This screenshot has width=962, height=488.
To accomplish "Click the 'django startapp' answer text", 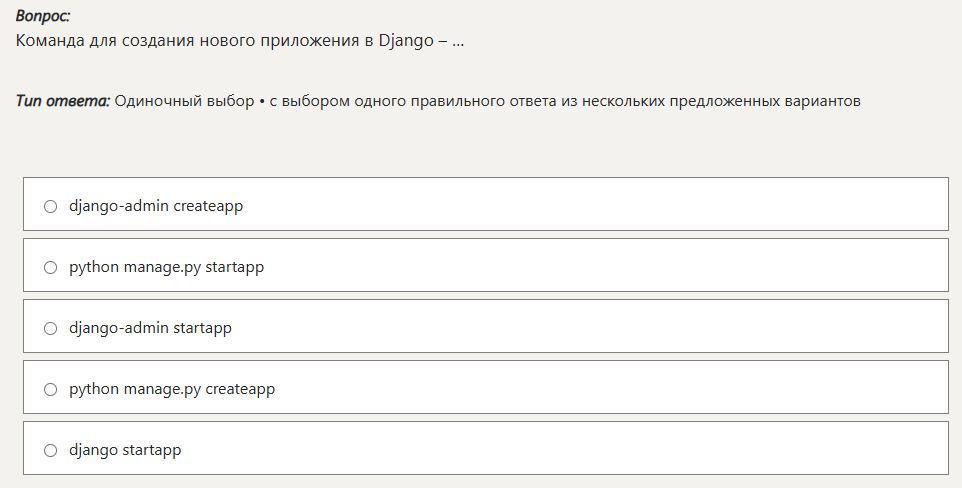I will (125, 451).
